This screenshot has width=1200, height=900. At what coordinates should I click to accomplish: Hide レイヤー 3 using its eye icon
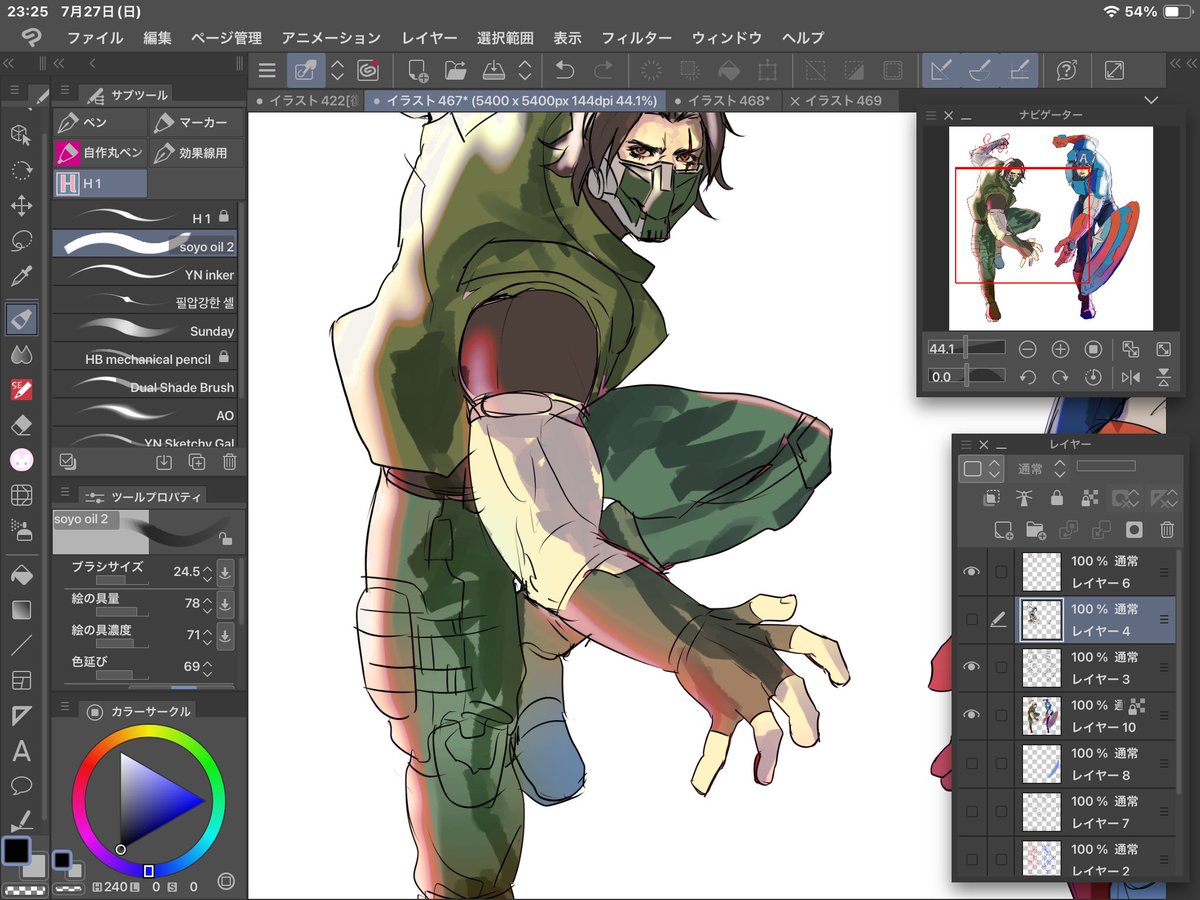point(970,667)
